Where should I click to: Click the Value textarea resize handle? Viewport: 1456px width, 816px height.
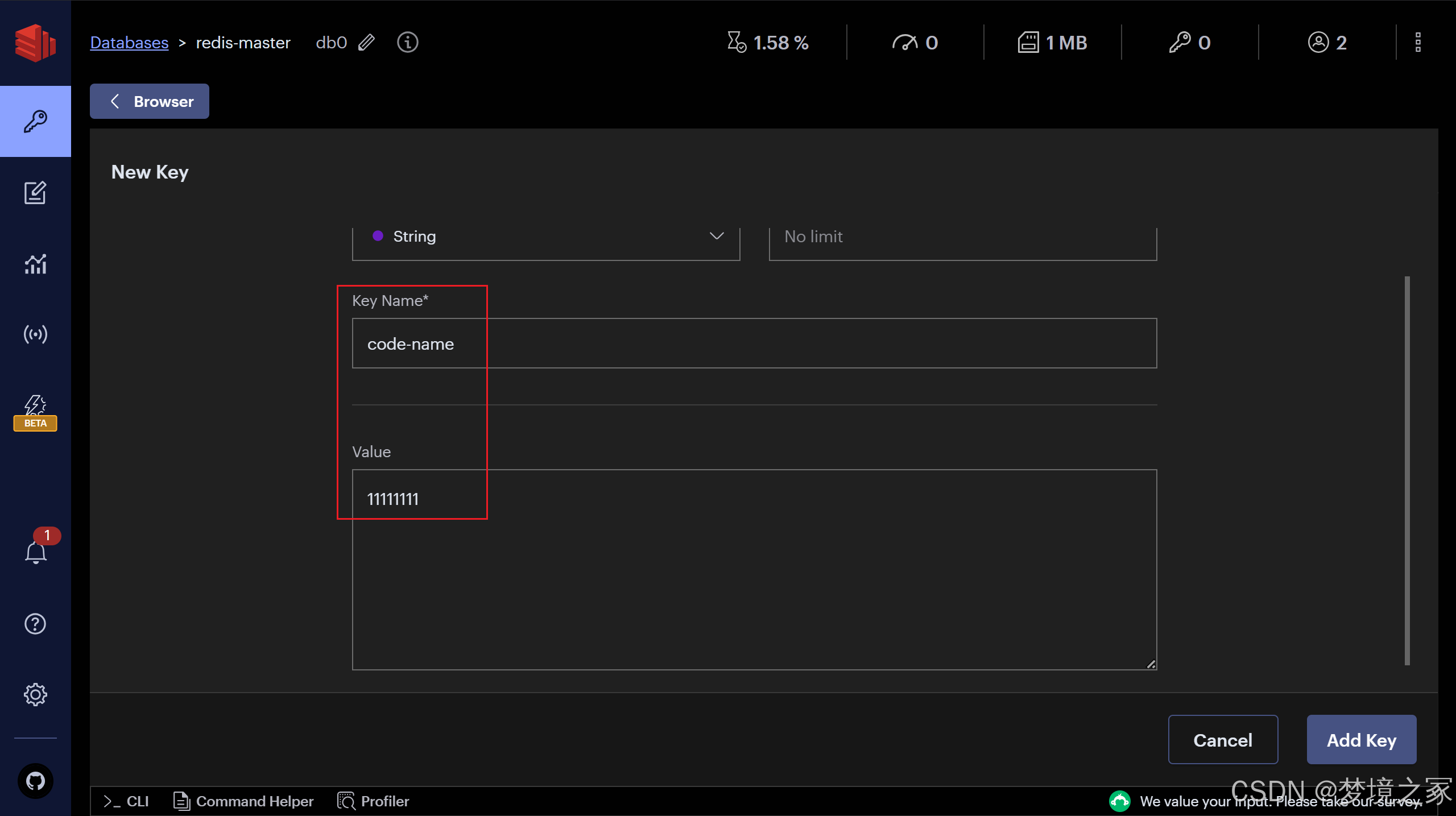[1151, 664]
